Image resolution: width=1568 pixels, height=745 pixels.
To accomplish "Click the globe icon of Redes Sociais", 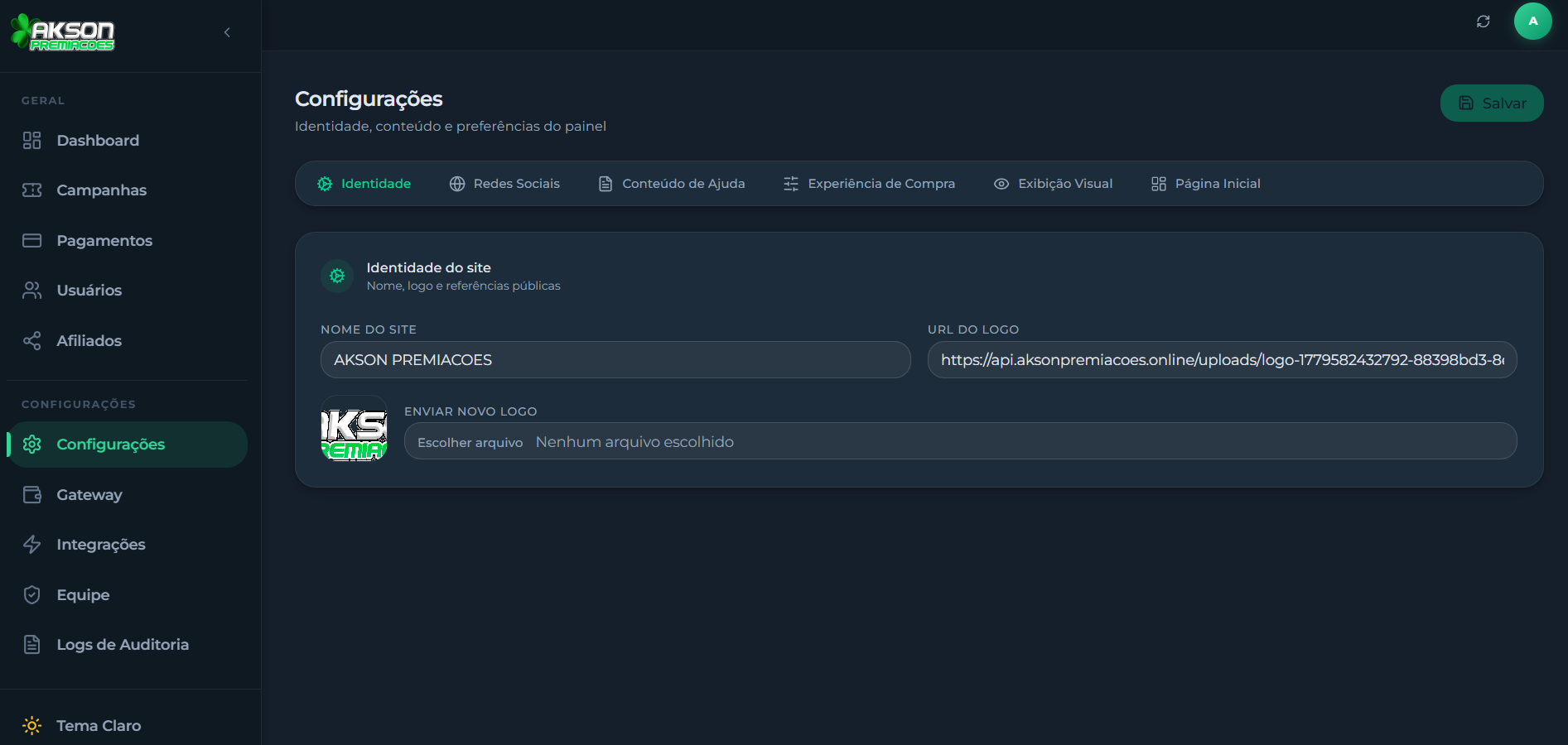I will [457, 184].
